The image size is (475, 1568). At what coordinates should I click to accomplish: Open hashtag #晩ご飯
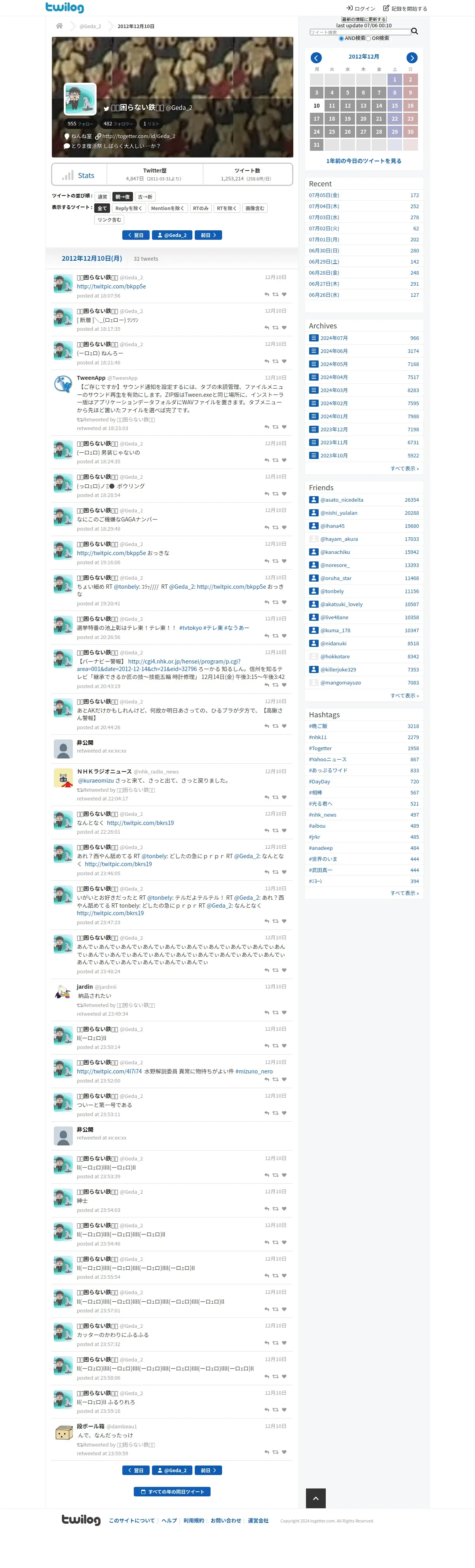click(x=318, y=726)
